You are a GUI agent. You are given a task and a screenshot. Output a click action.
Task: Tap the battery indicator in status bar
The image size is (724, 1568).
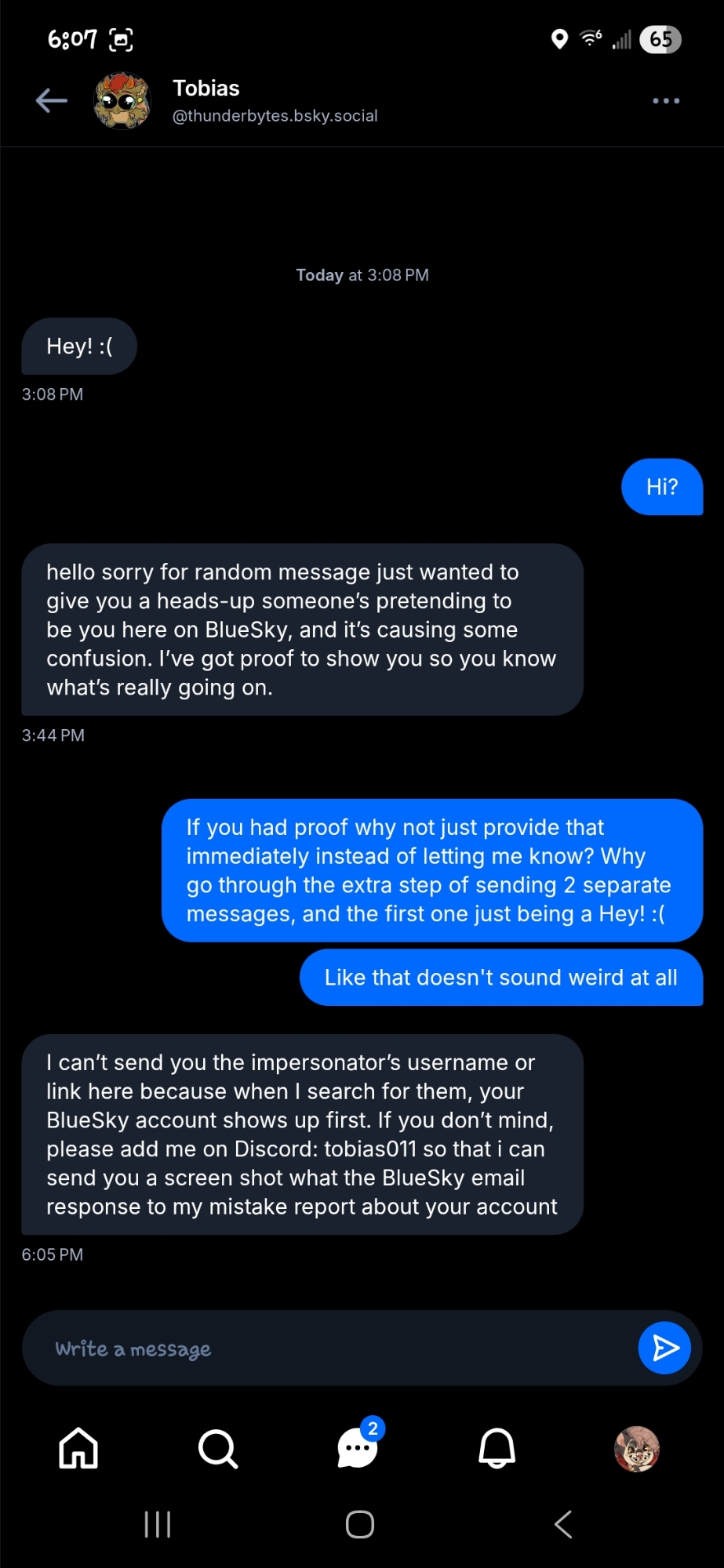tap(660, 39)
